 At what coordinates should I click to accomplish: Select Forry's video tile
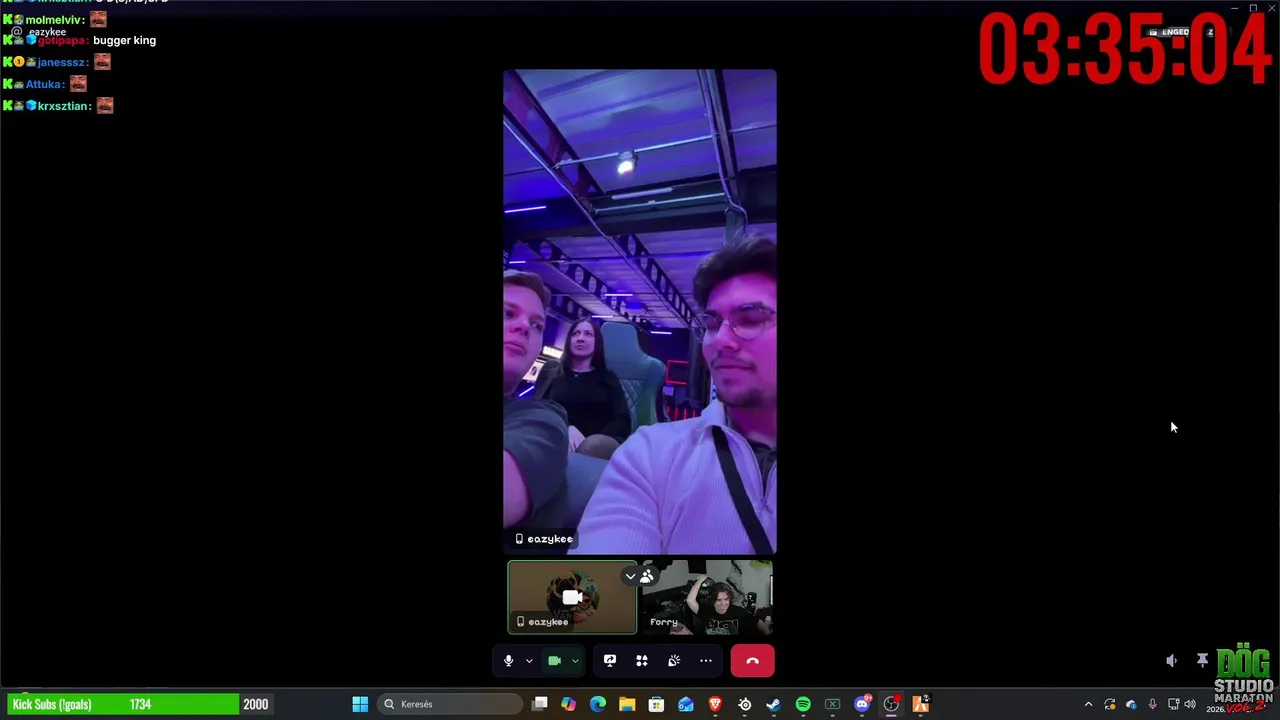707,597
